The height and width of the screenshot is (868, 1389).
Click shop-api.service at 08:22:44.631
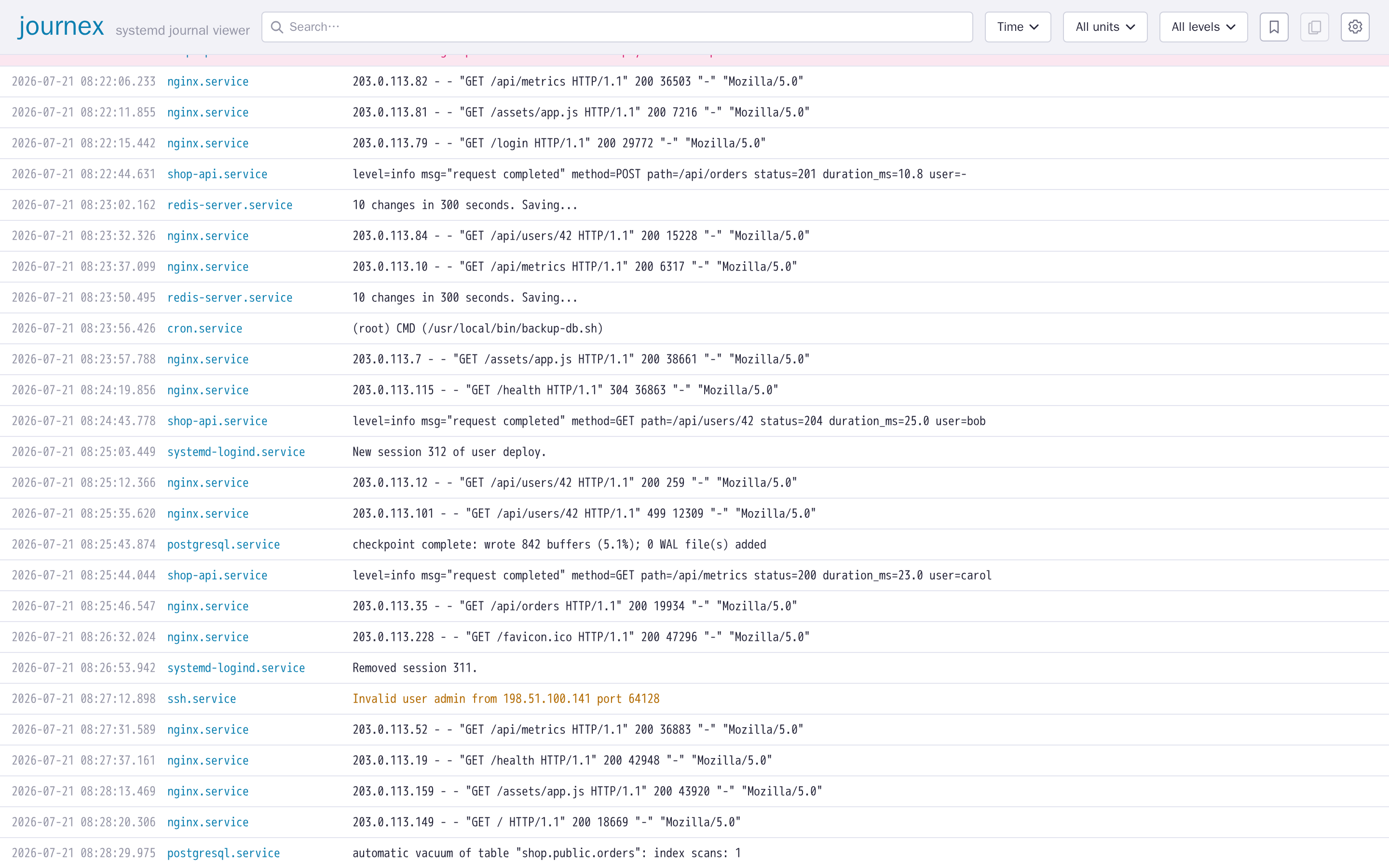pyautogui.click(x=217, y=174)
